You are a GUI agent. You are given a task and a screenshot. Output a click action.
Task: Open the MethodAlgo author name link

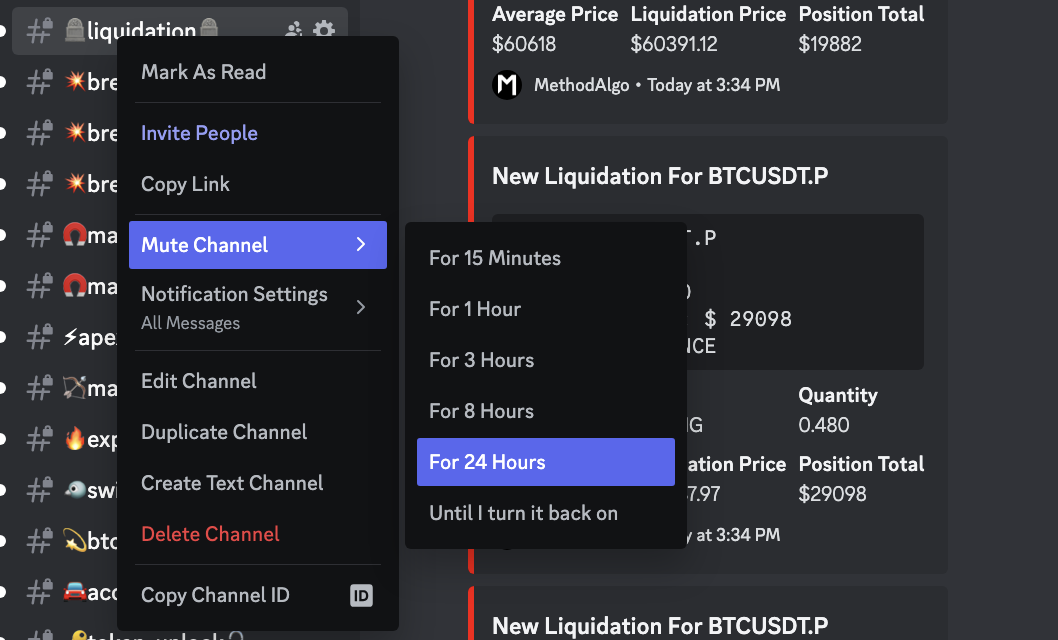coord(581,85)
